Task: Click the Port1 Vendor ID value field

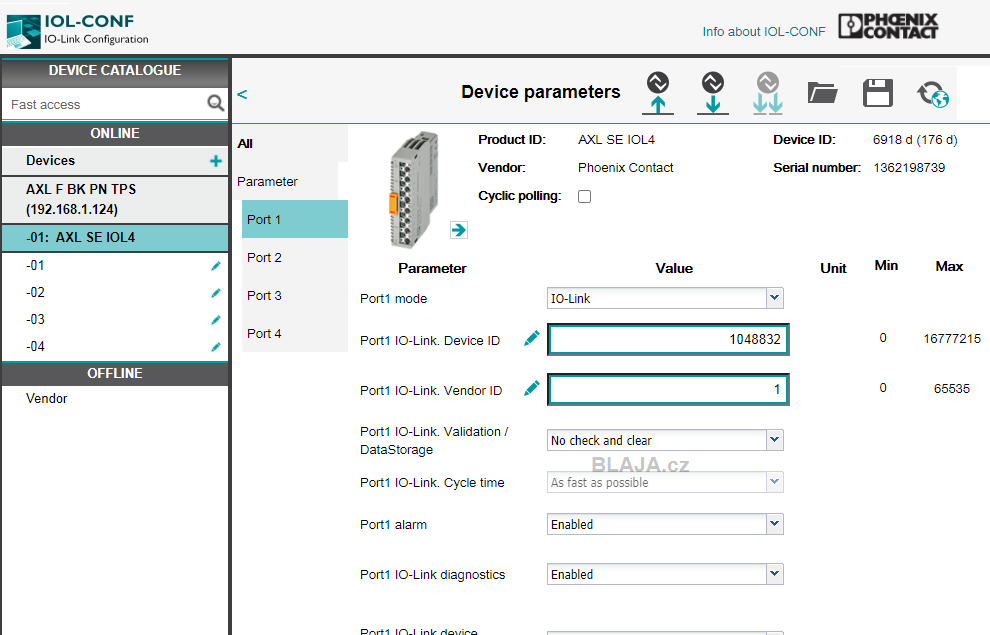Action: pos(668,389)
